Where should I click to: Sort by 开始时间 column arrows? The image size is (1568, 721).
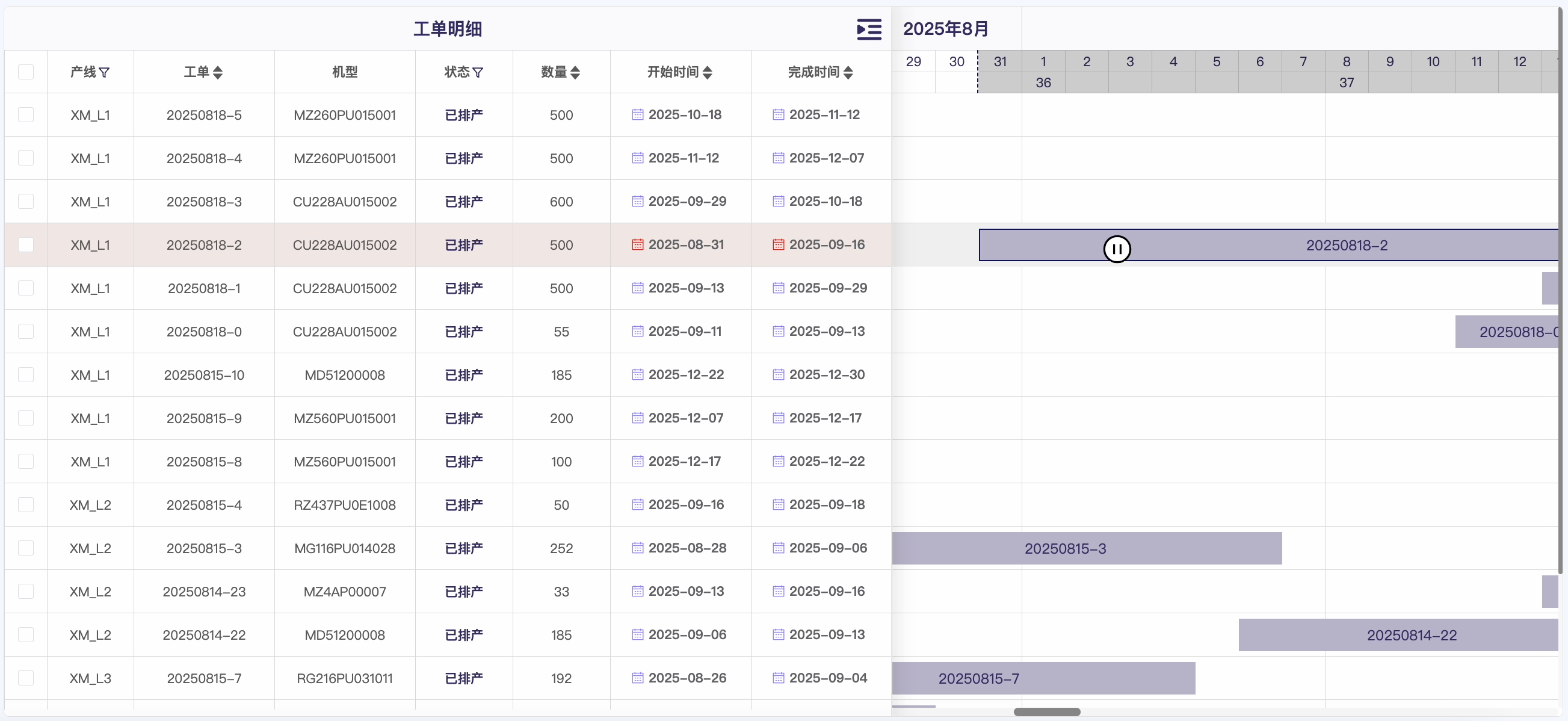707,72
